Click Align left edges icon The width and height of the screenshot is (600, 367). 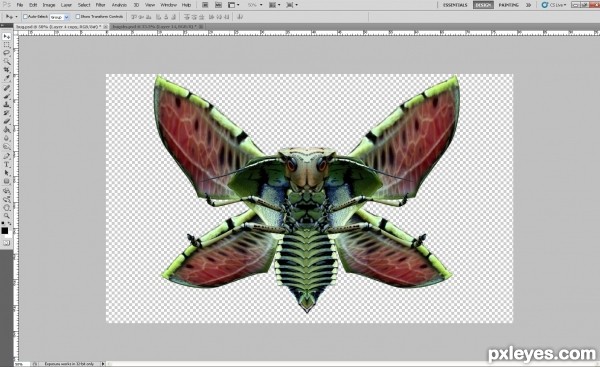159,17
